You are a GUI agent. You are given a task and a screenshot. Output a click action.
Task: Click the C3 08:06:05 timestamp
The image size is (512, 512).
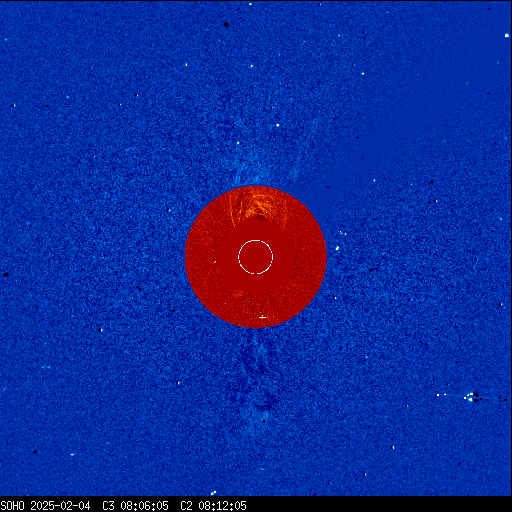point(135,506)
